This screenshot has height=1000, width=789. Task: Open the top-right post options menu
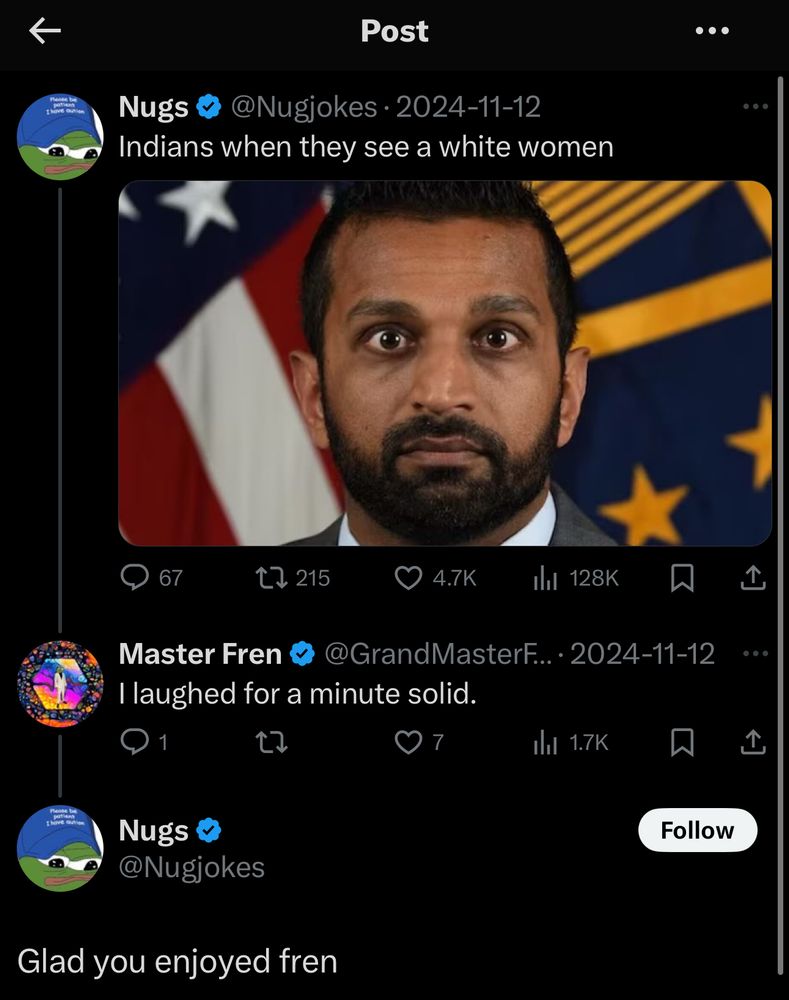point(710,30)
